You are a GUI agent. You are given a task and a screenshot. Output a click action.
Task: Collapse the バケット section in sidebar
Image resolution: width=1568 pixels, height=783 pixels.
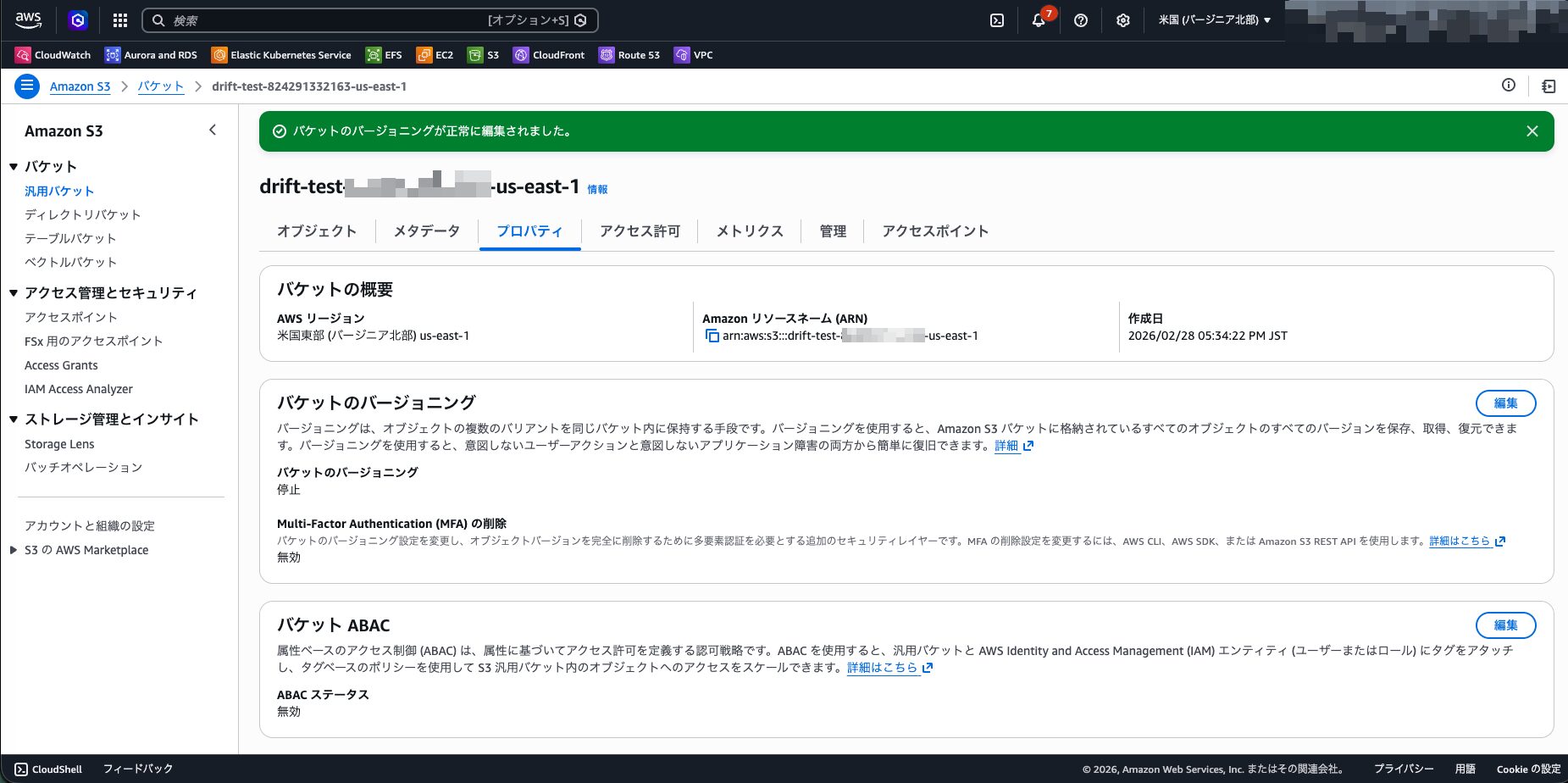click(14, 167)
